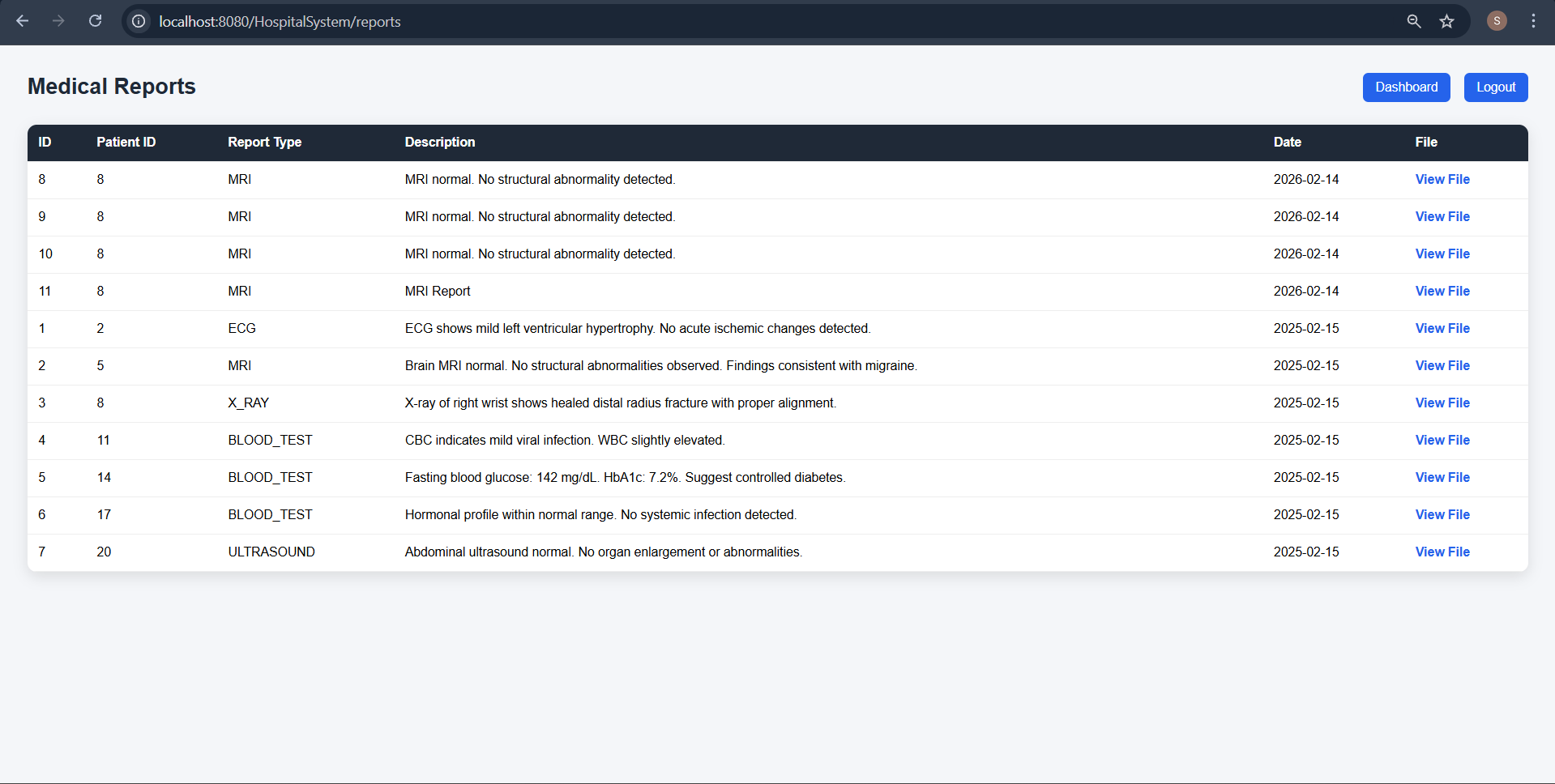The height and width of the screenshot is (784, 1555).
Task: Click the browser forward arrow
Action: [x=58, y=21]
